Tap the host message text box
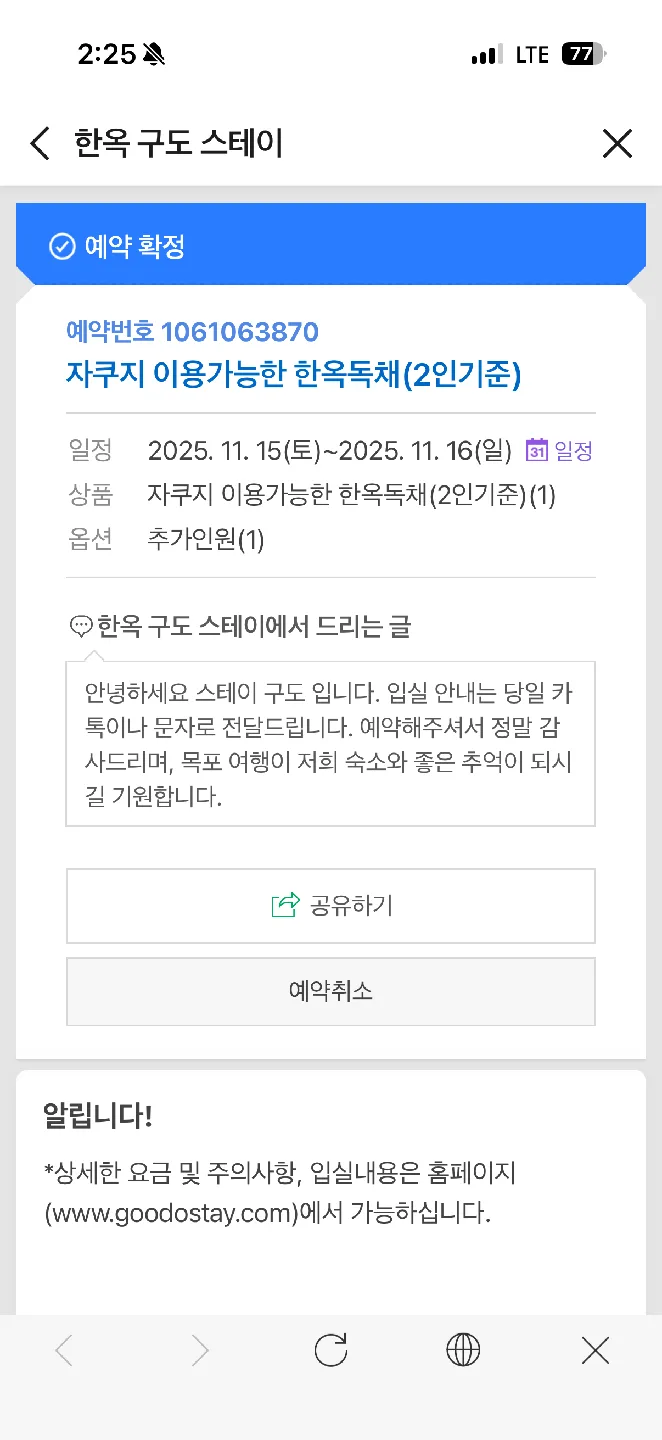Image resolution: width=662 pixels, height=1440 pixels. pos(330,744)
